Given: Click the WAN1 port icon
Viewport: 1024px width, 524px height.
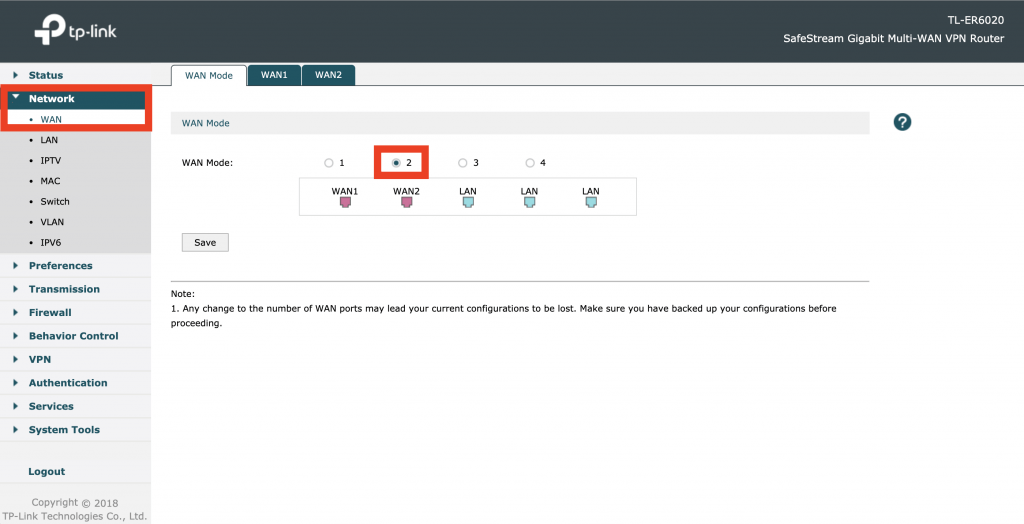Looking at the screenshot, I should tap(345, 201).
